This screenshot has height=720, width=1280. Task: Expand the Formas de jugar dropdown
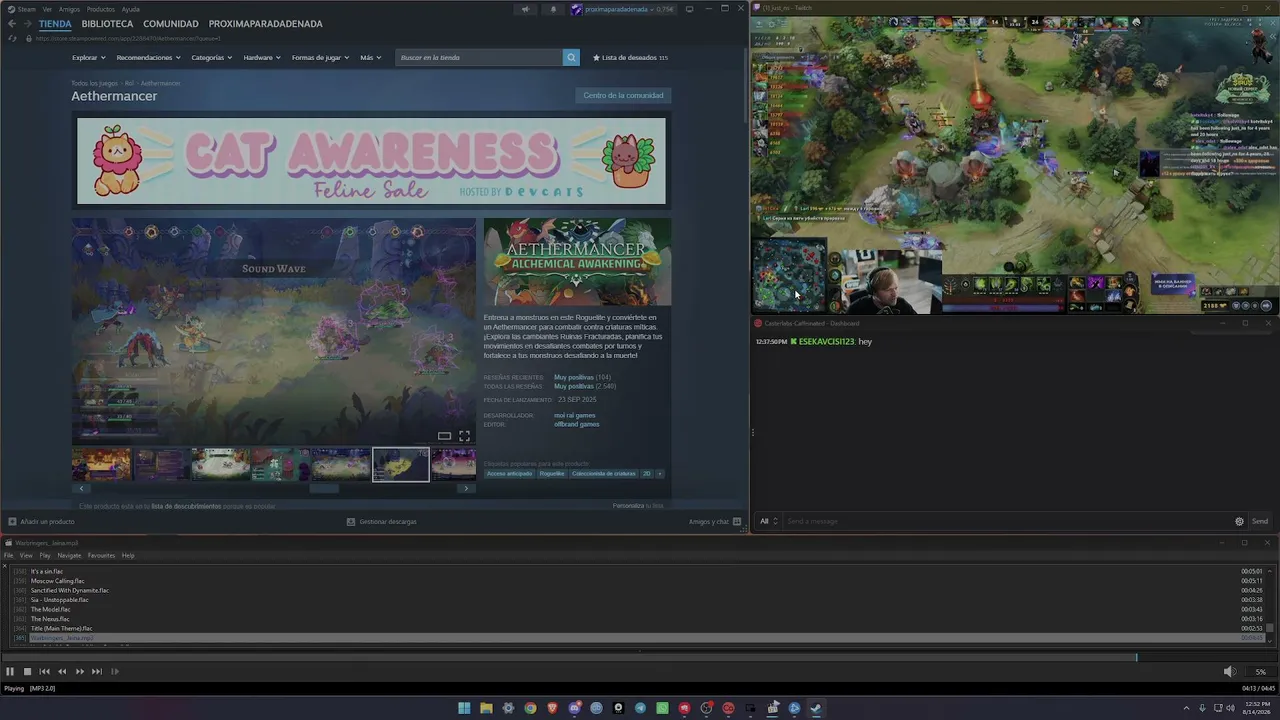tap(321, 58)
